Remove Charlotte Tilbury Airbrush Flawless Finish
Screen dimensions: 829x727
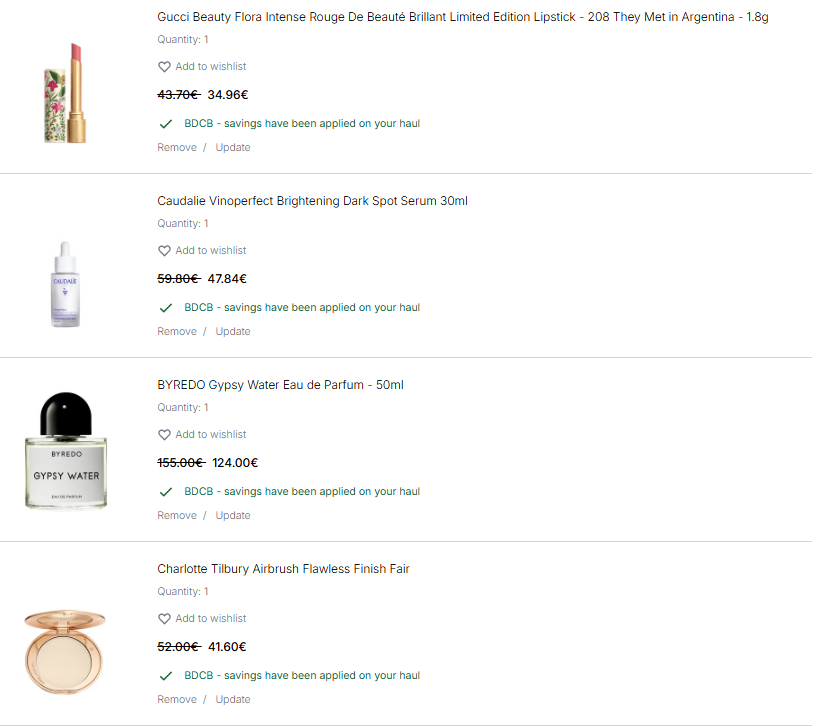click(x=177, y=700)
